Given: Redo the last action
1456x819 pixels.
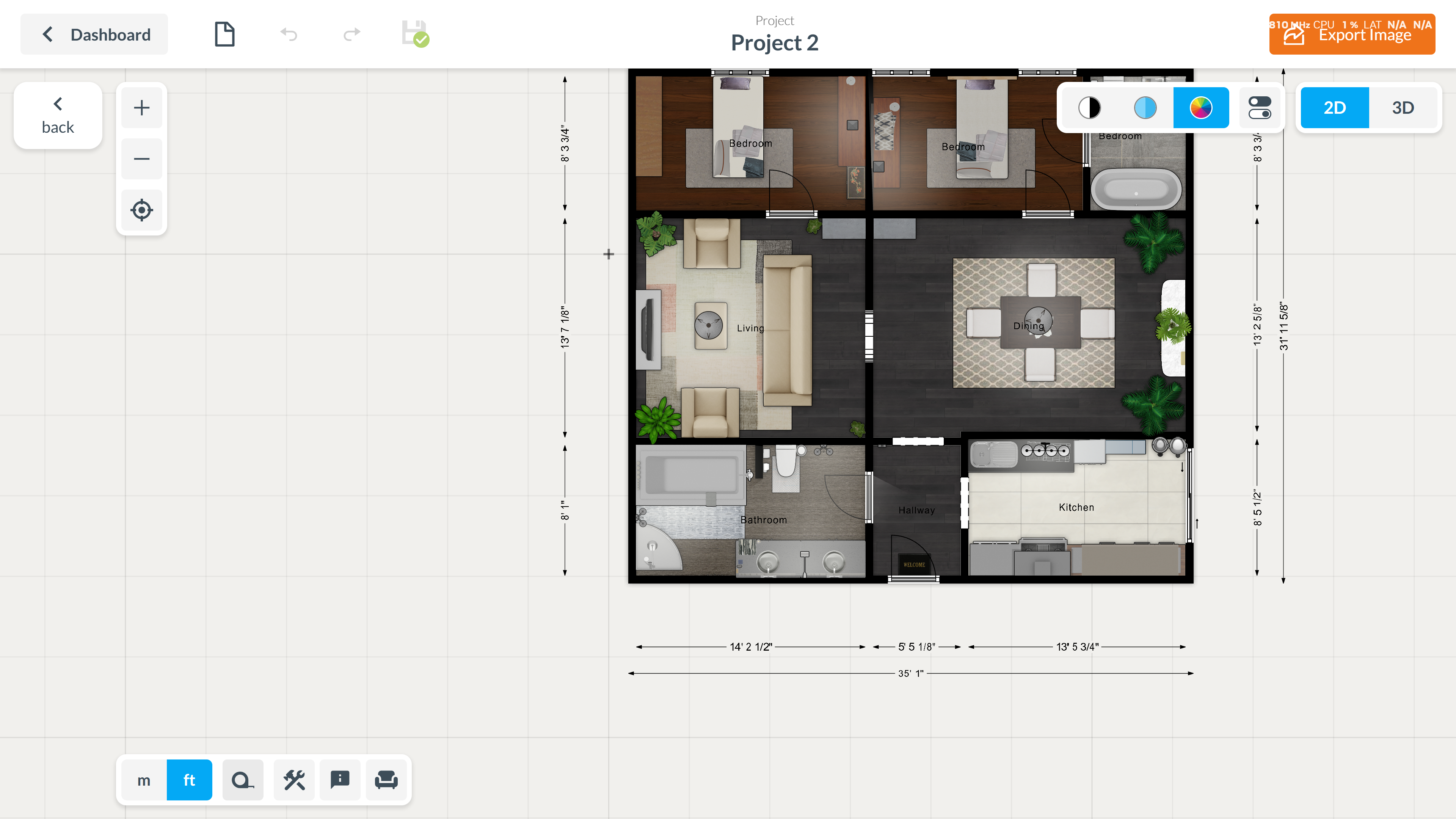Looking at the screenshot, I should 351,35.
